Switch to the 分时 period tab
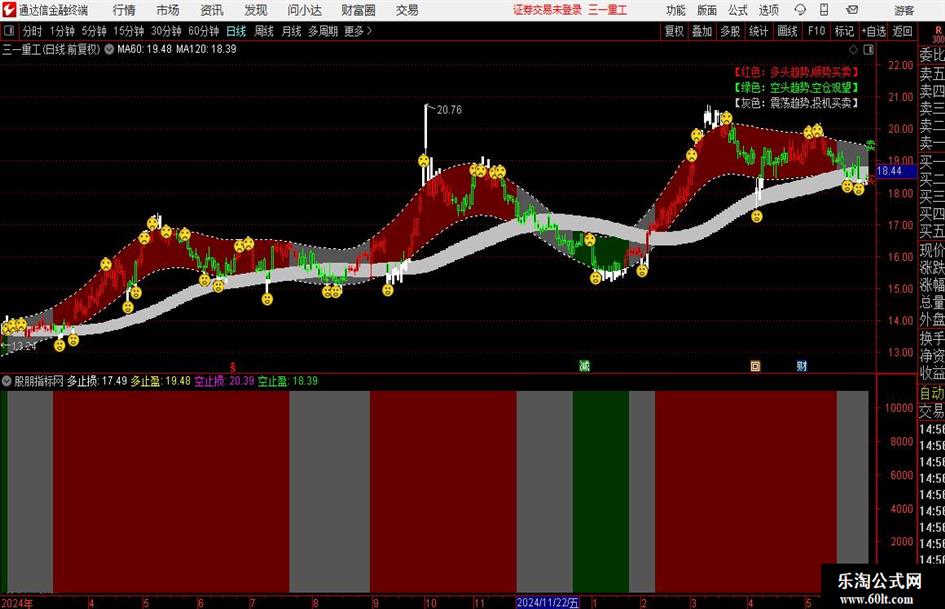This screenshot has width=945, height=609. click(x=32, y=31)
